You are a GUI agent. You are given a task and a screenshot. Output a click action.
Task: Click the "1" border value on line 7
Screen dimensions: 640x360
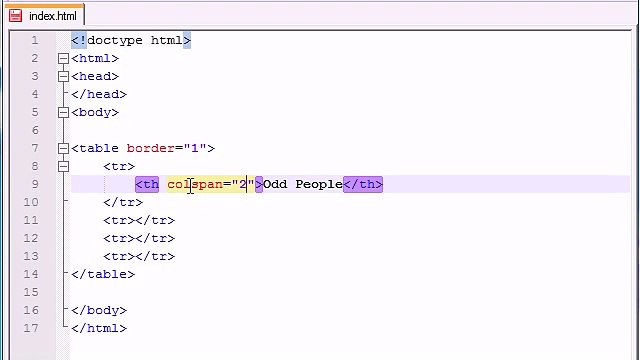click(195, 148)
